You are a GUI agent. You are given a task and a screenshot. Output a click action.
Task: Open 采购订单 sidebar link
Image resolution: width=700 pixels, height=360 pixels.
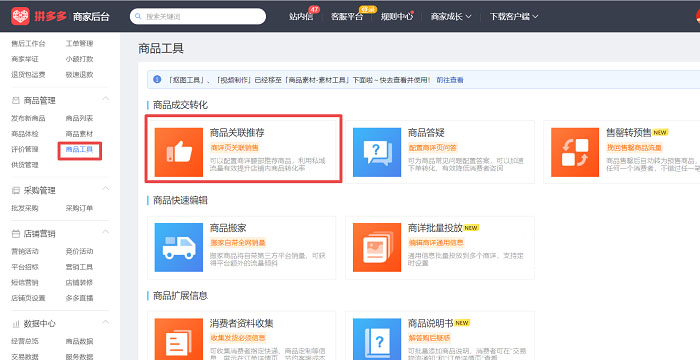point(79,208)
